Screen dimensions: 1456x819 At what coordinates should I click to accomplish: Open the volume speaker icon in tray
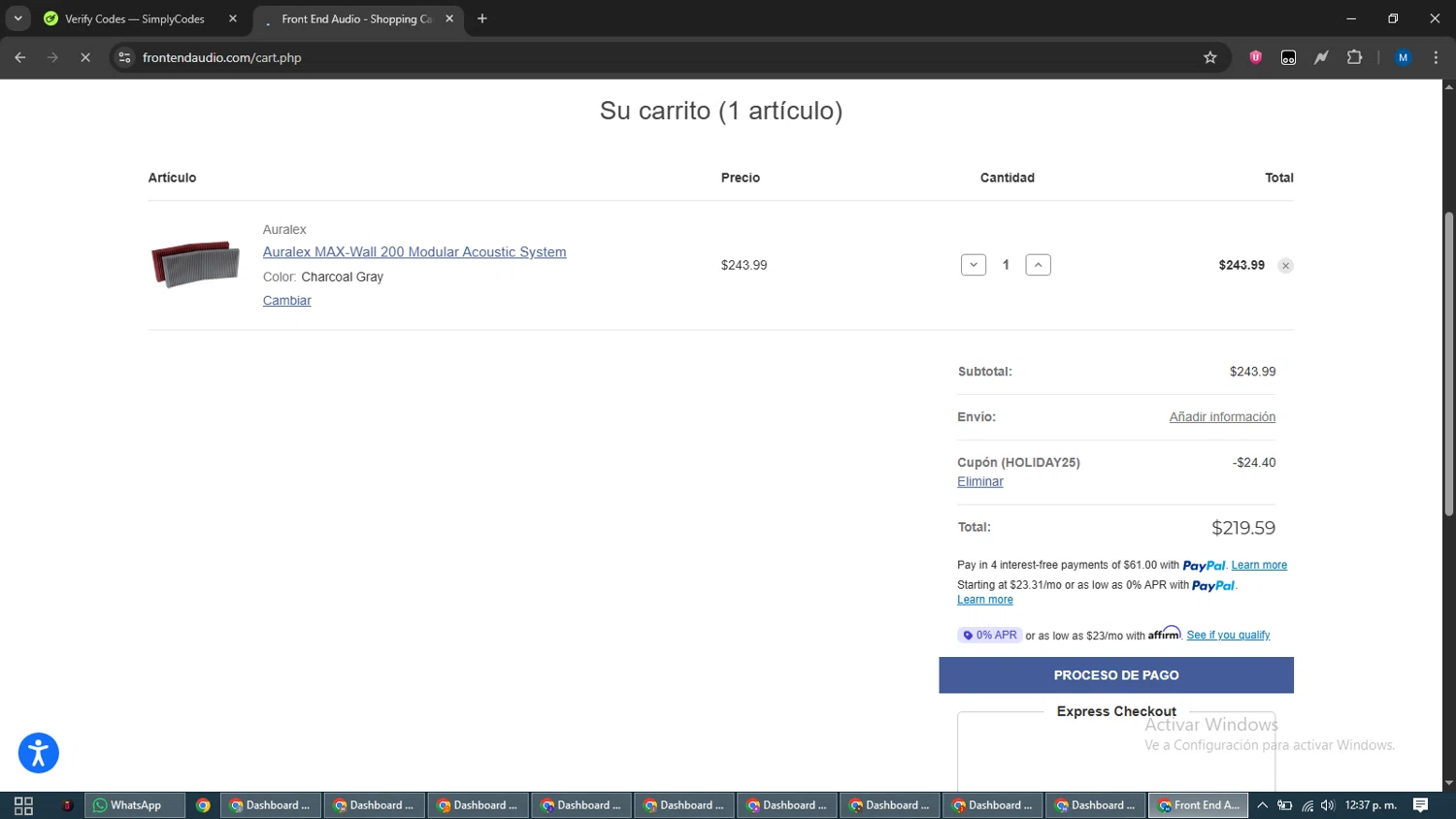(1328, 805)
